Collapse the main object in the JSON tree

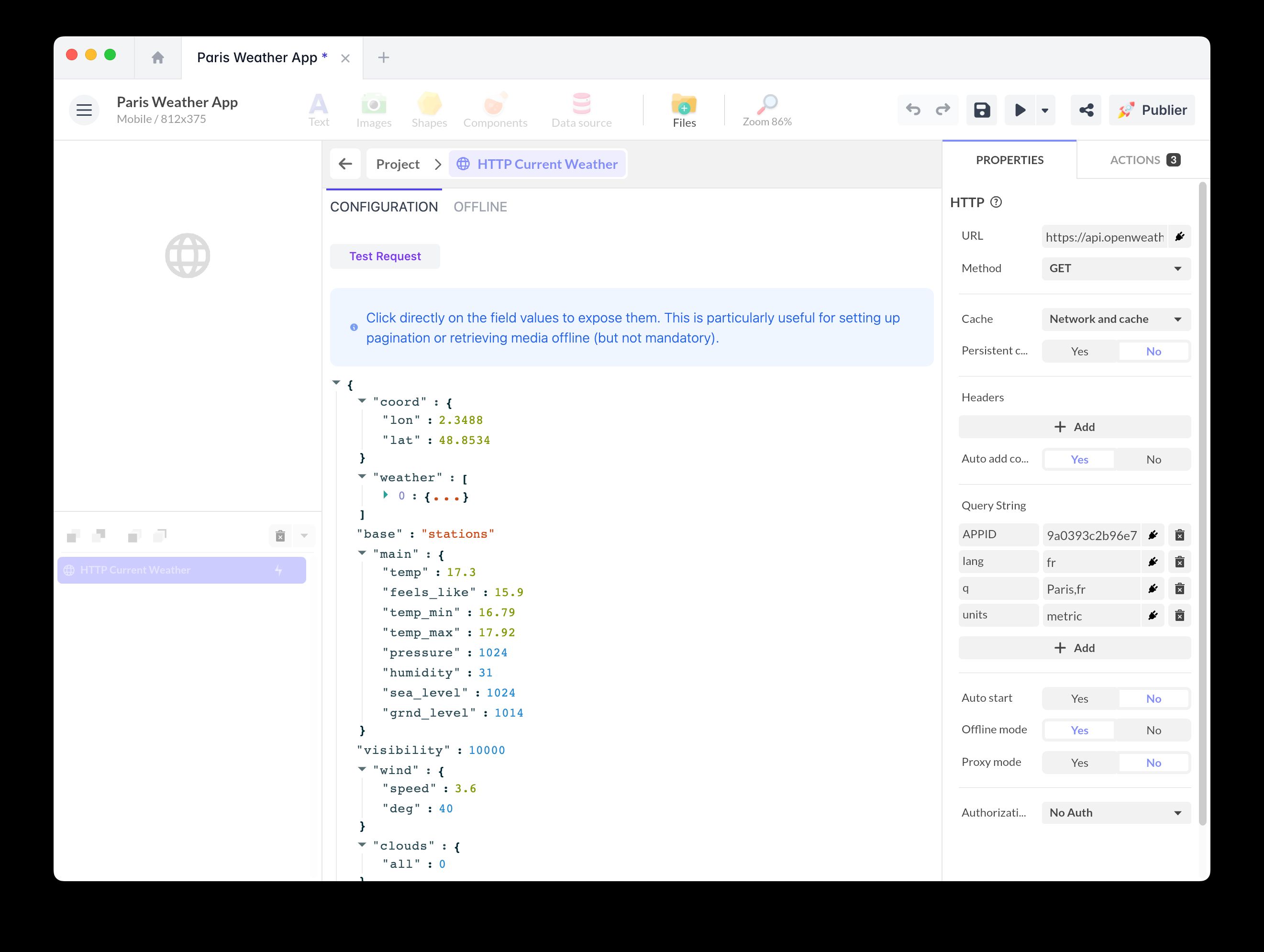point(362,553)
